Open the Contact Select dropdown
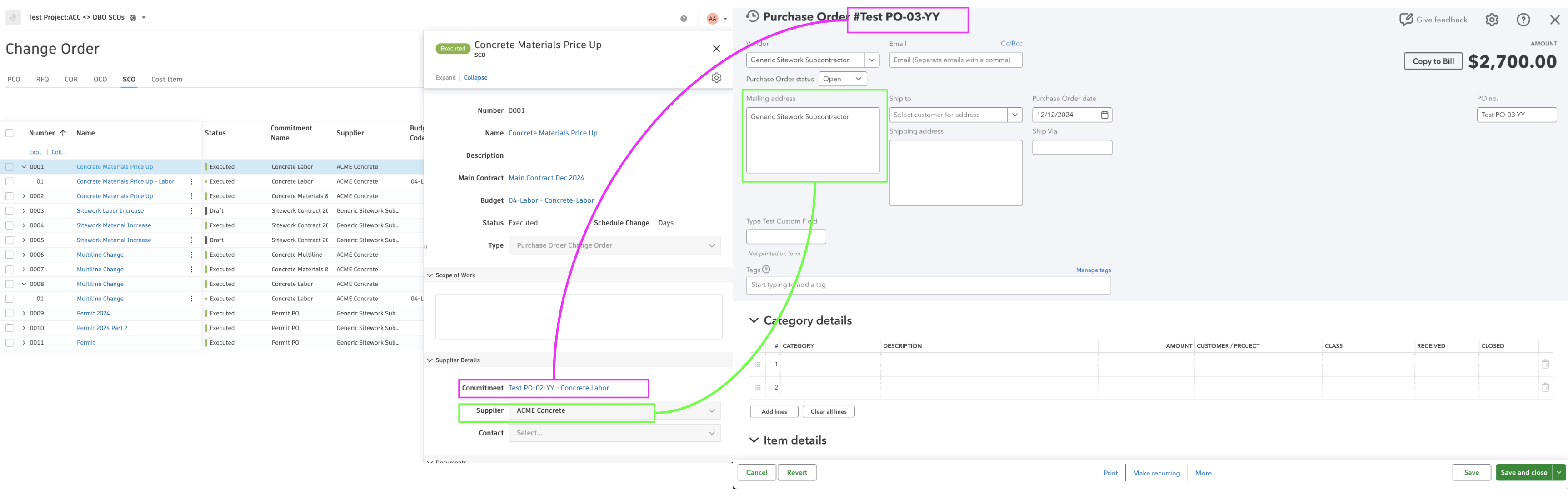The image size is (1568, 500). coord(615,433)
